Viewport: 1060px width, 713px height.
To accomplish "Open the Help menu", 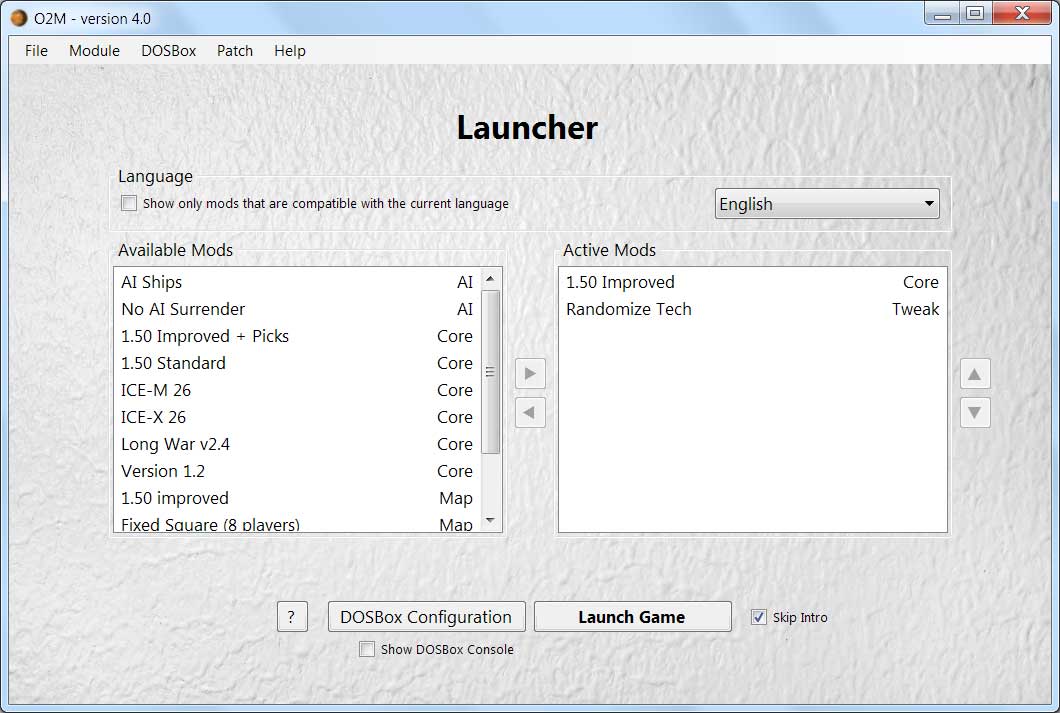I will coord(290,51).
